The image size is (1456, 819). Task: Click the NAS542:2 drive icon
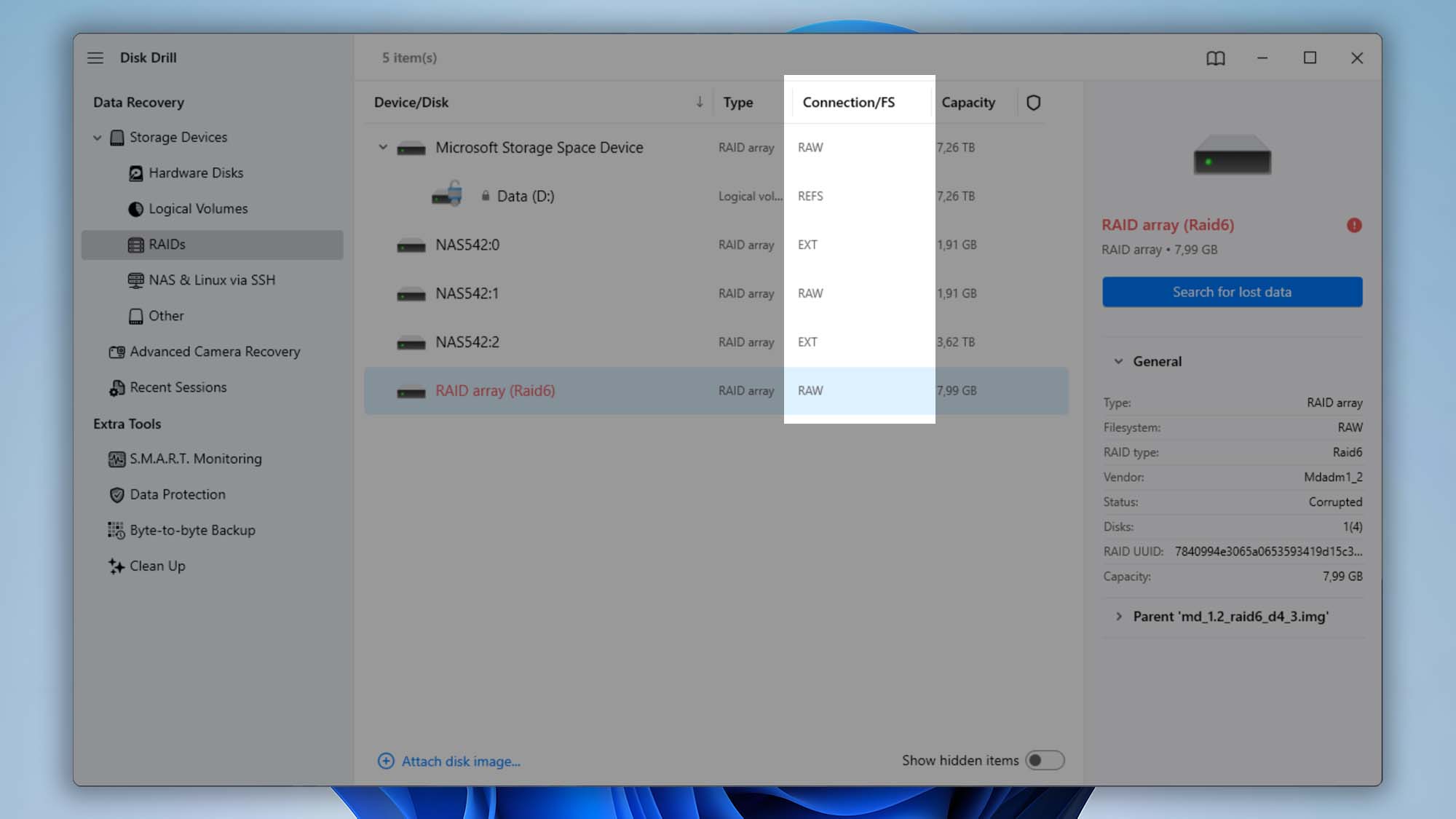411,343
